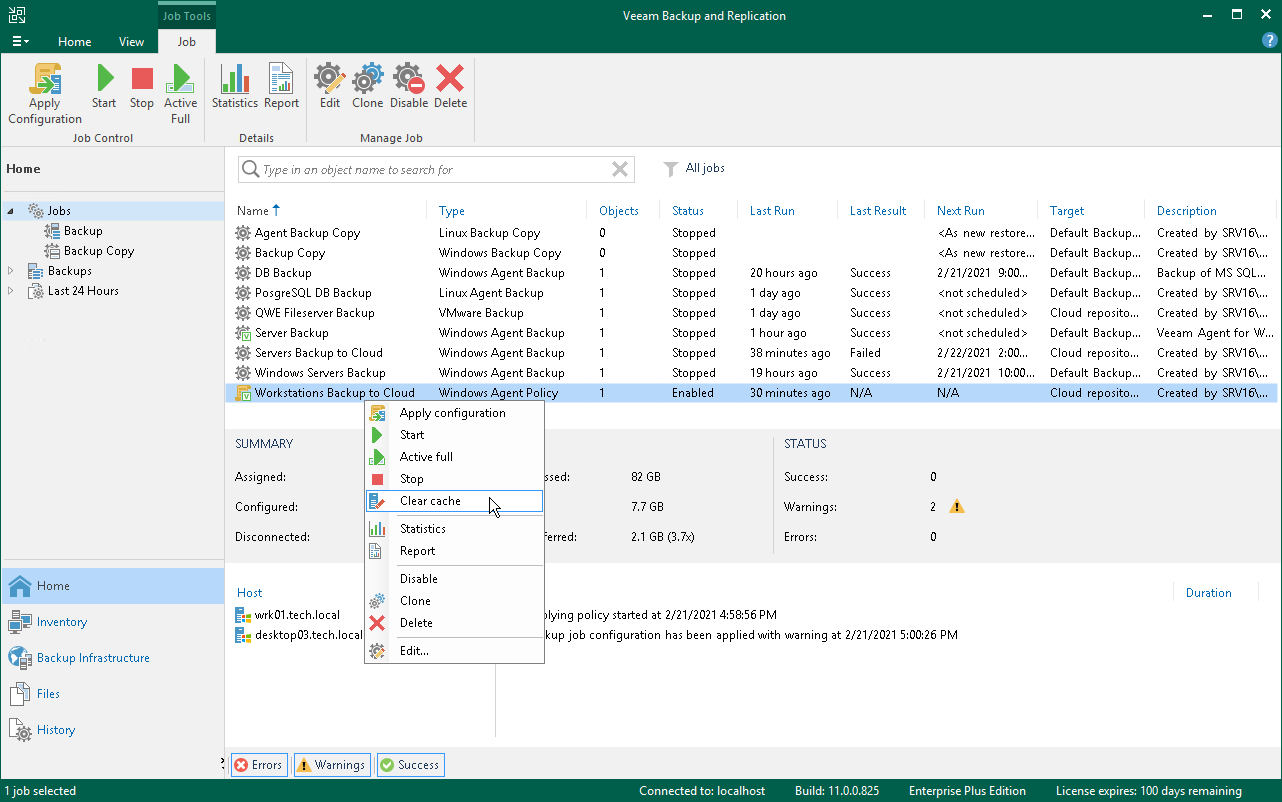Clear the search box with X icon
The height and width of the screenshot is (802, 1282).
point(620,169)
